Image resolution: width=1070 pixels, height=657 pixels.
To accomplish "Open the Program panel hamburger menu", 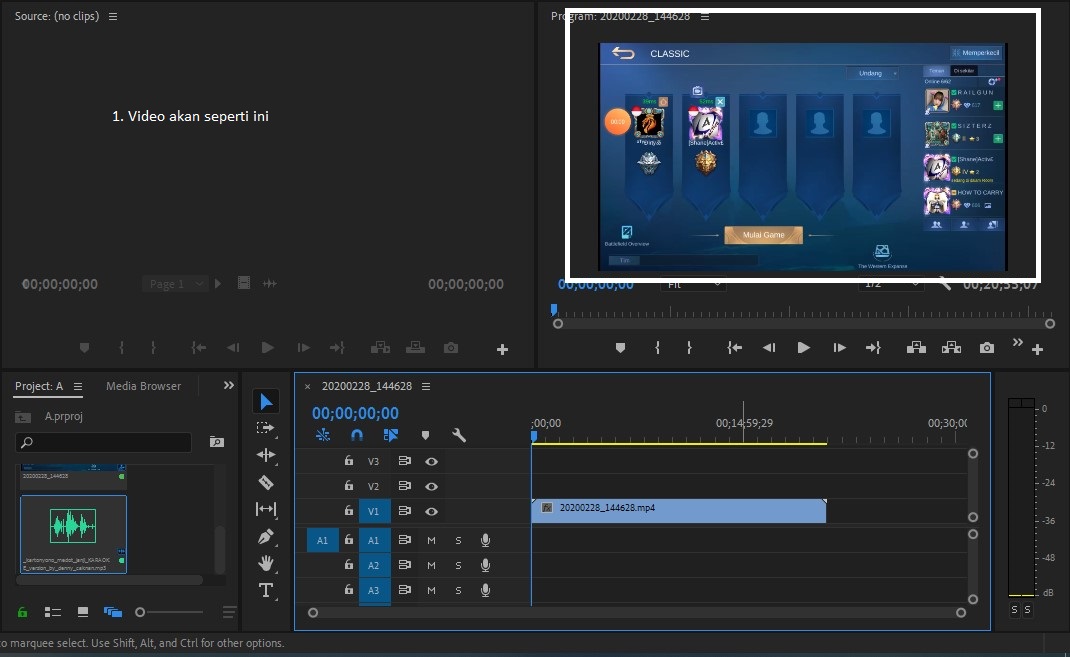I will click(x=705, y=16).
